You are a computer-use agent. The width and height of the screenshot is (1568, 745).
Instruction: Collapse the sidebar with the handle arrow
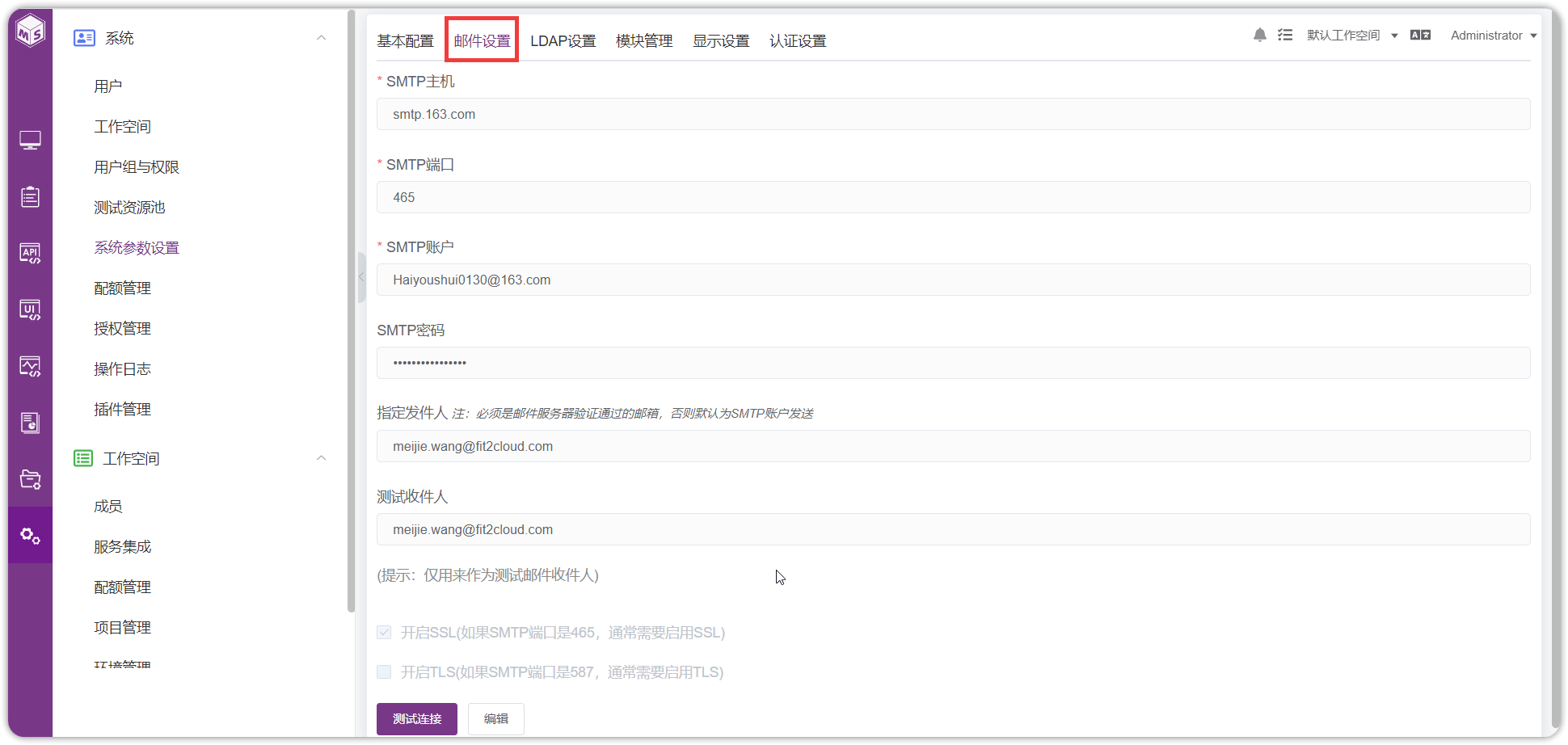click(361, 276)
